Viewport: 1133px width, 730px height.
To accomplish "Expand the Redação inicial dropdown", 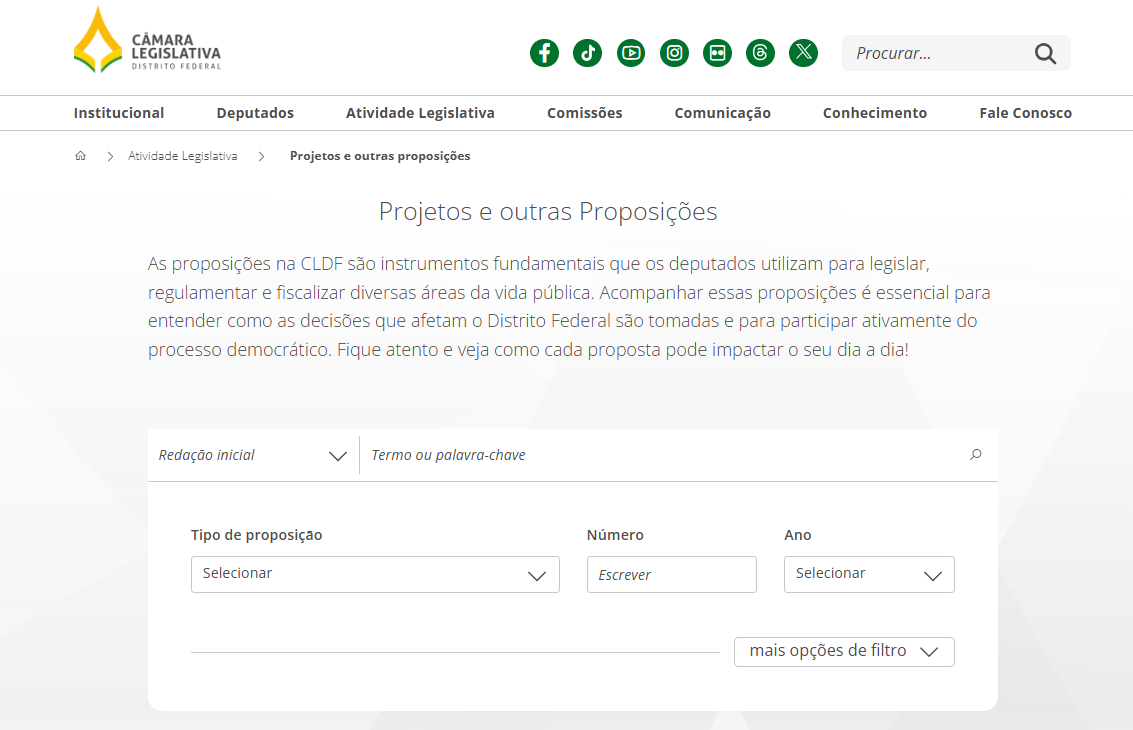I will (x=253, y=455).
